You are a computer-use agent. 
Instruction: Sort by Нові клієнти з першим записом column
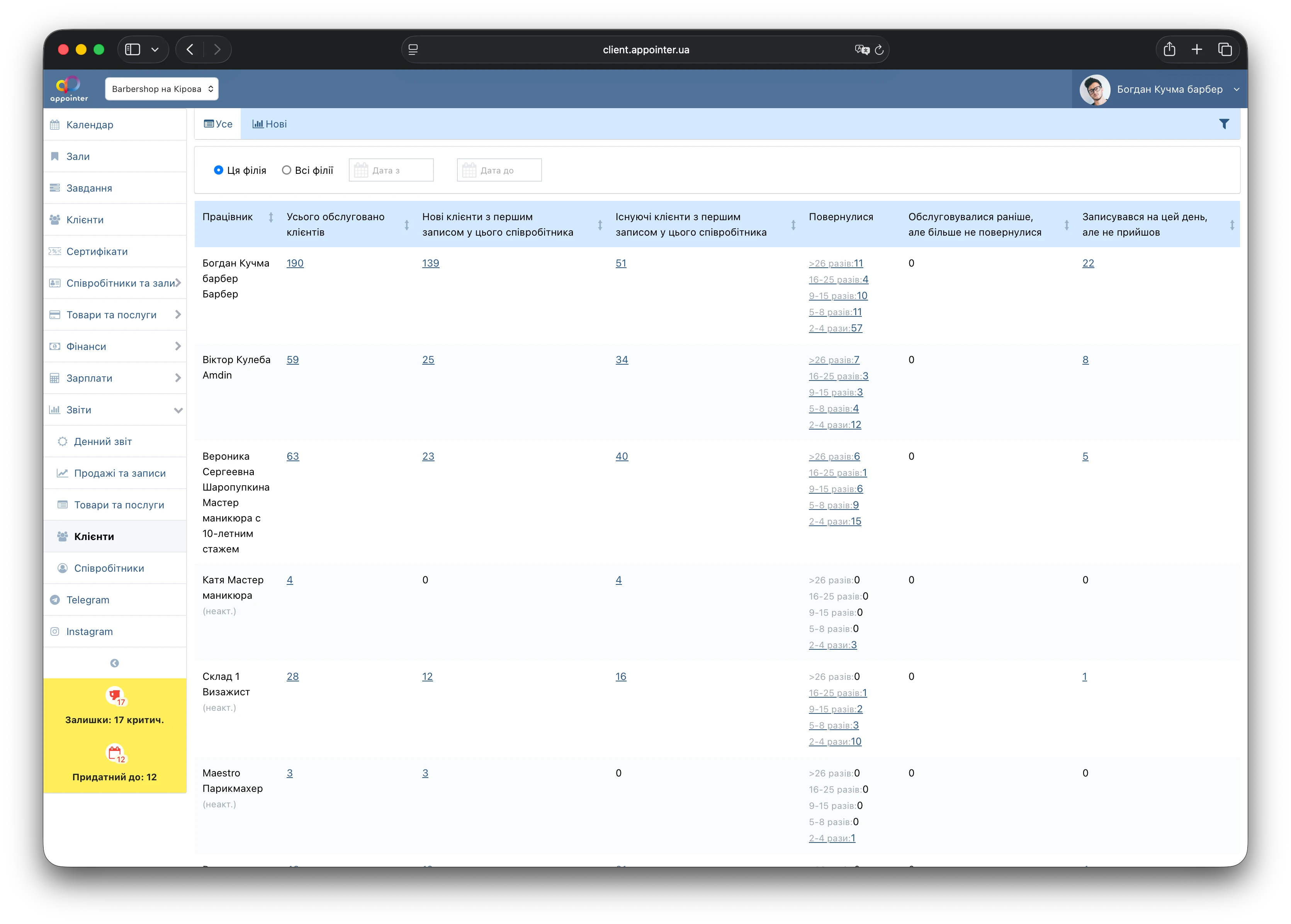coord(600,225)
